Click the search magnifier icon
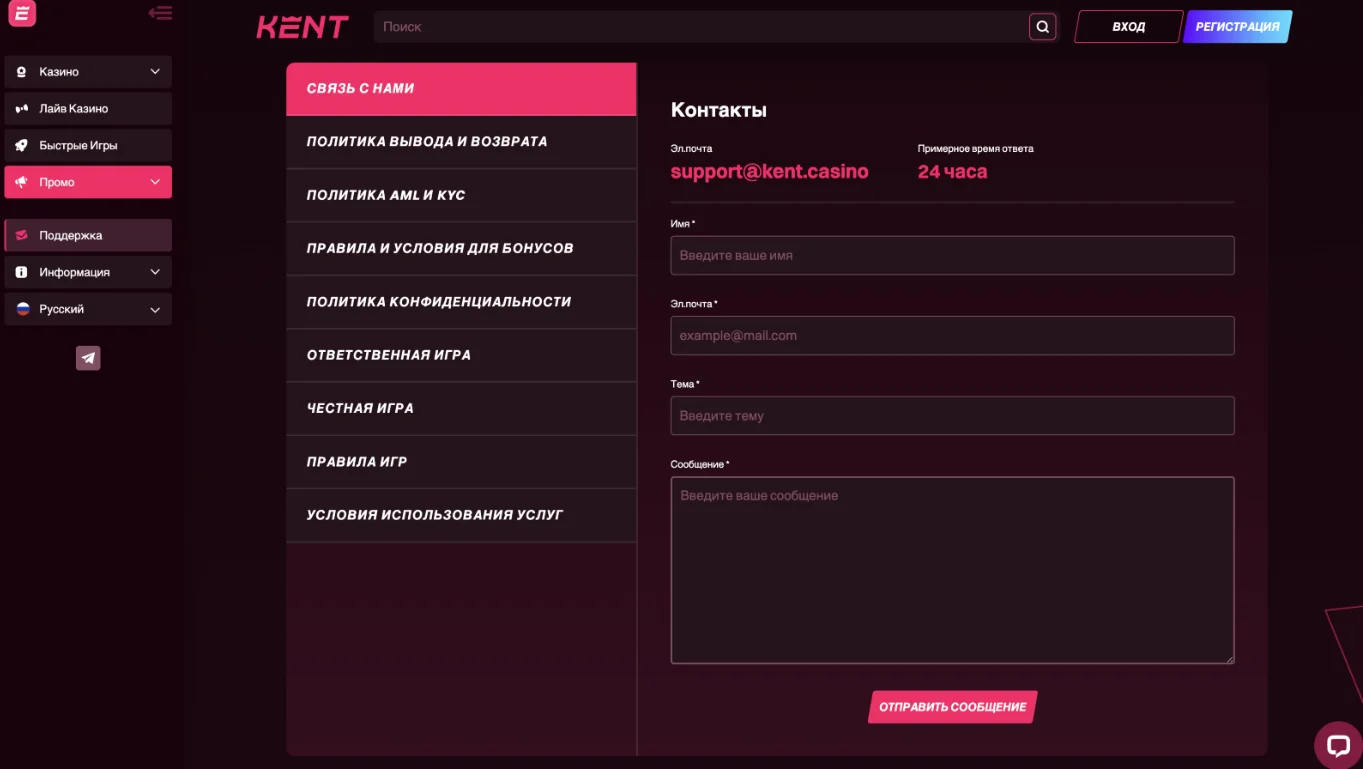1363x769 pixels. [x=1042, y=27]
